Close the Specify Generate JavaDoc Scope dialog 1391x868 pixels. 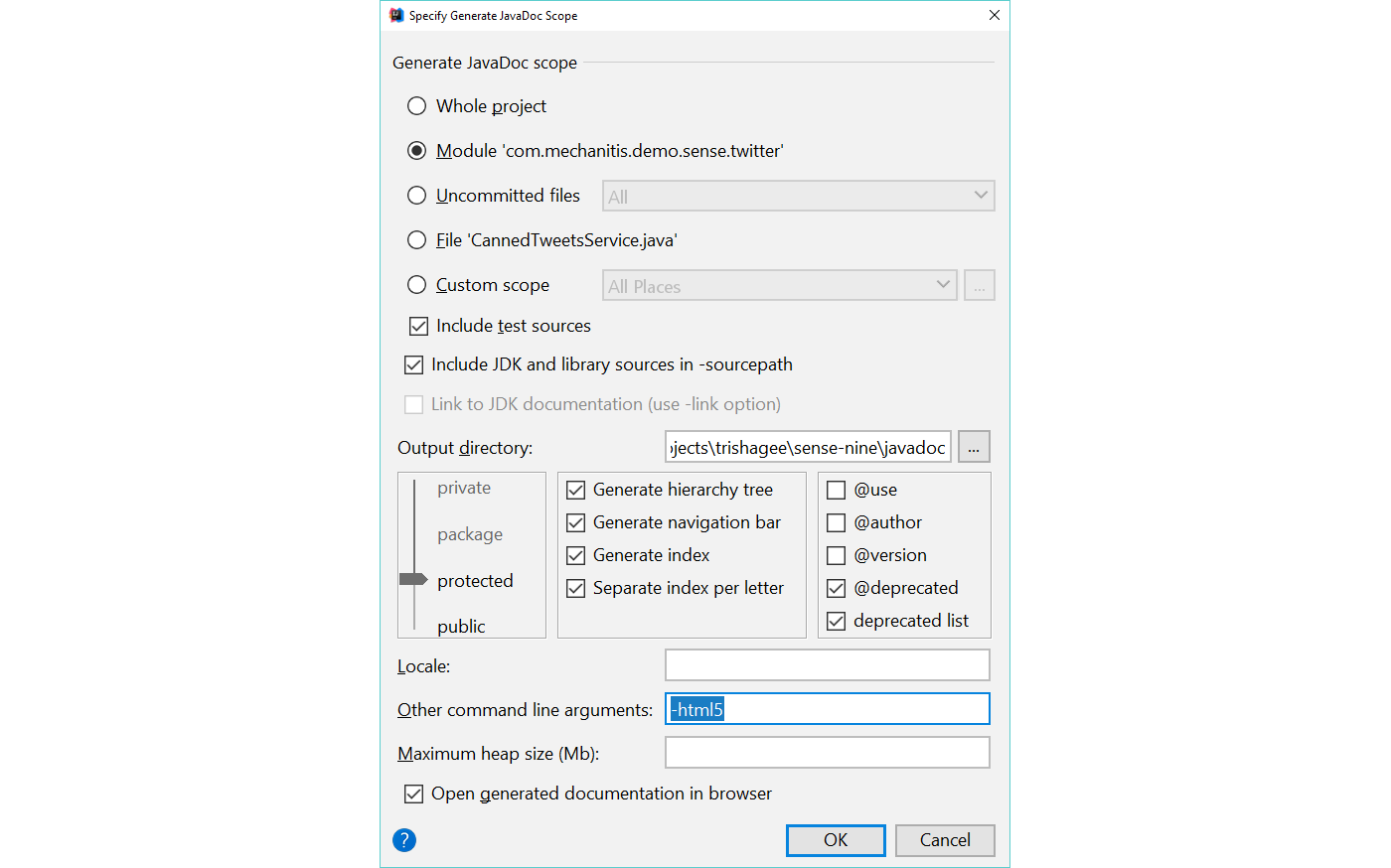995,15
